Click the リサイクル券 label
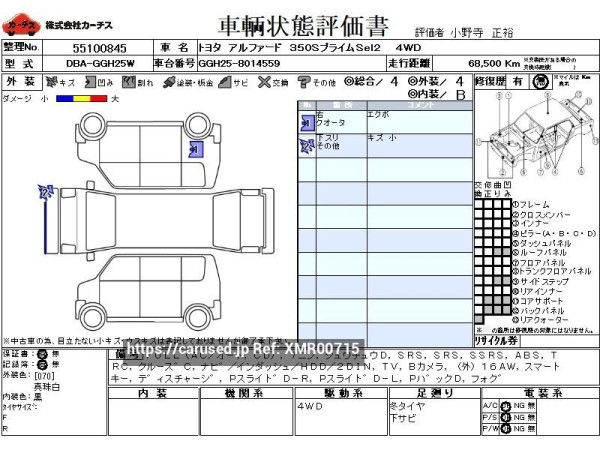The width and height of the screenshot is (600, 450). pyautogui.click(x=496, y=340)
